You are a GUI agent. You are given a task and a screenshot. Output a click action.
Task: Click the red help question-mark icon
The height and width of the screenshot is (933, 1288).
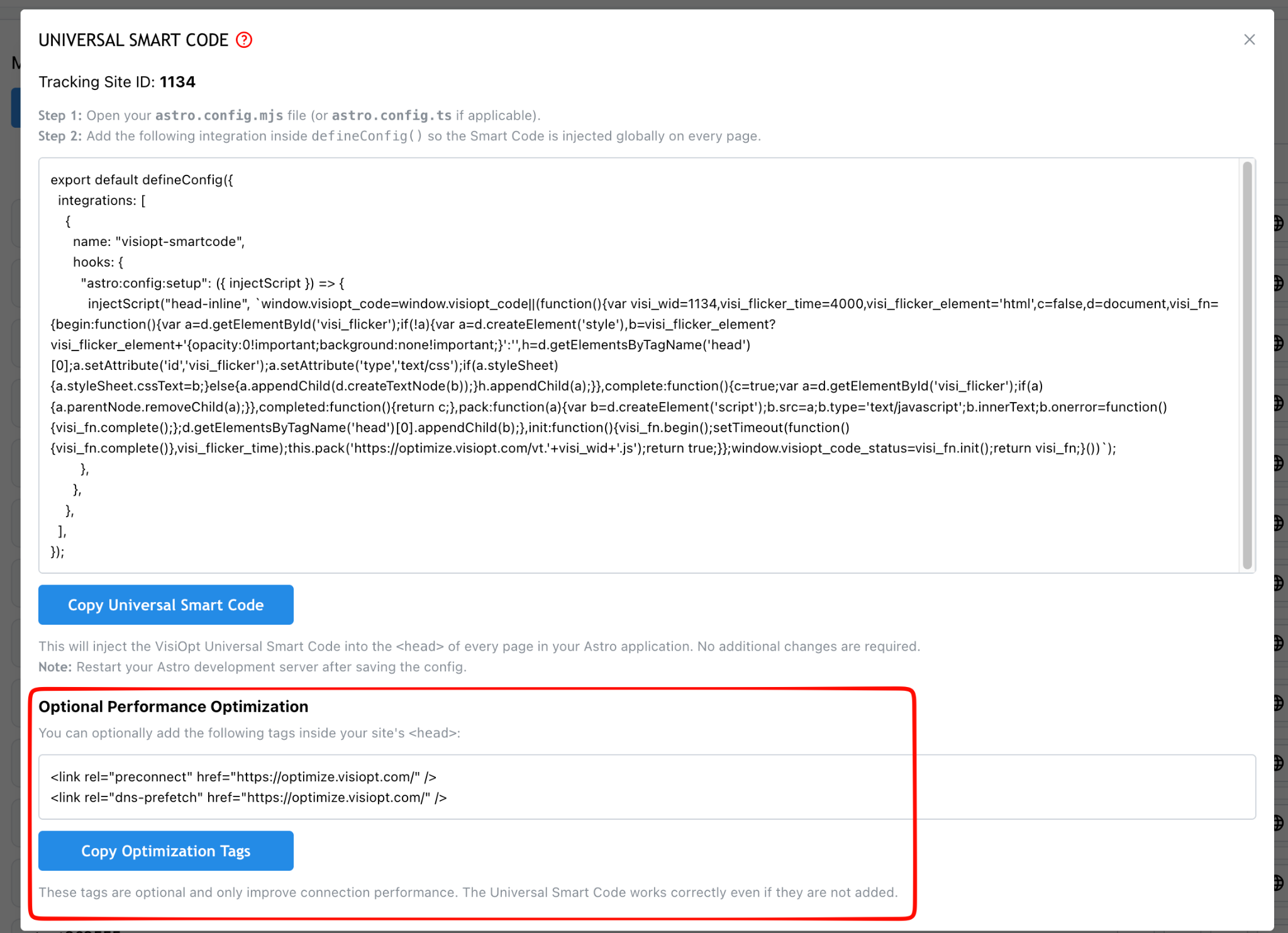[x=244, y=40]
